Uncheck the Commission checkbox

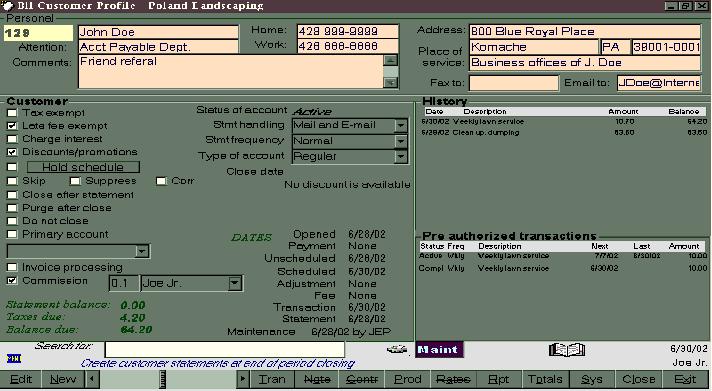12,281
